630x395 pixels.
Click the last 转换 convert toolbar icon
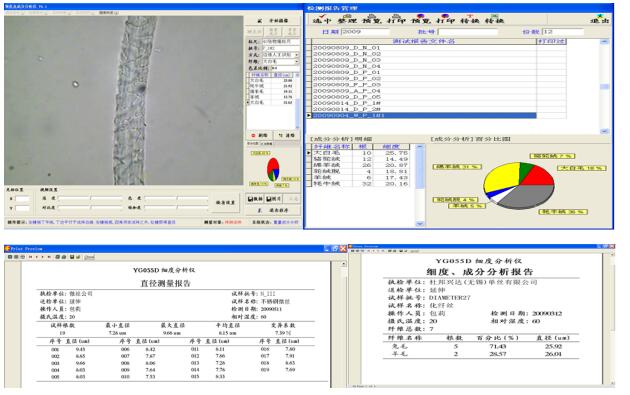(494, 18)
